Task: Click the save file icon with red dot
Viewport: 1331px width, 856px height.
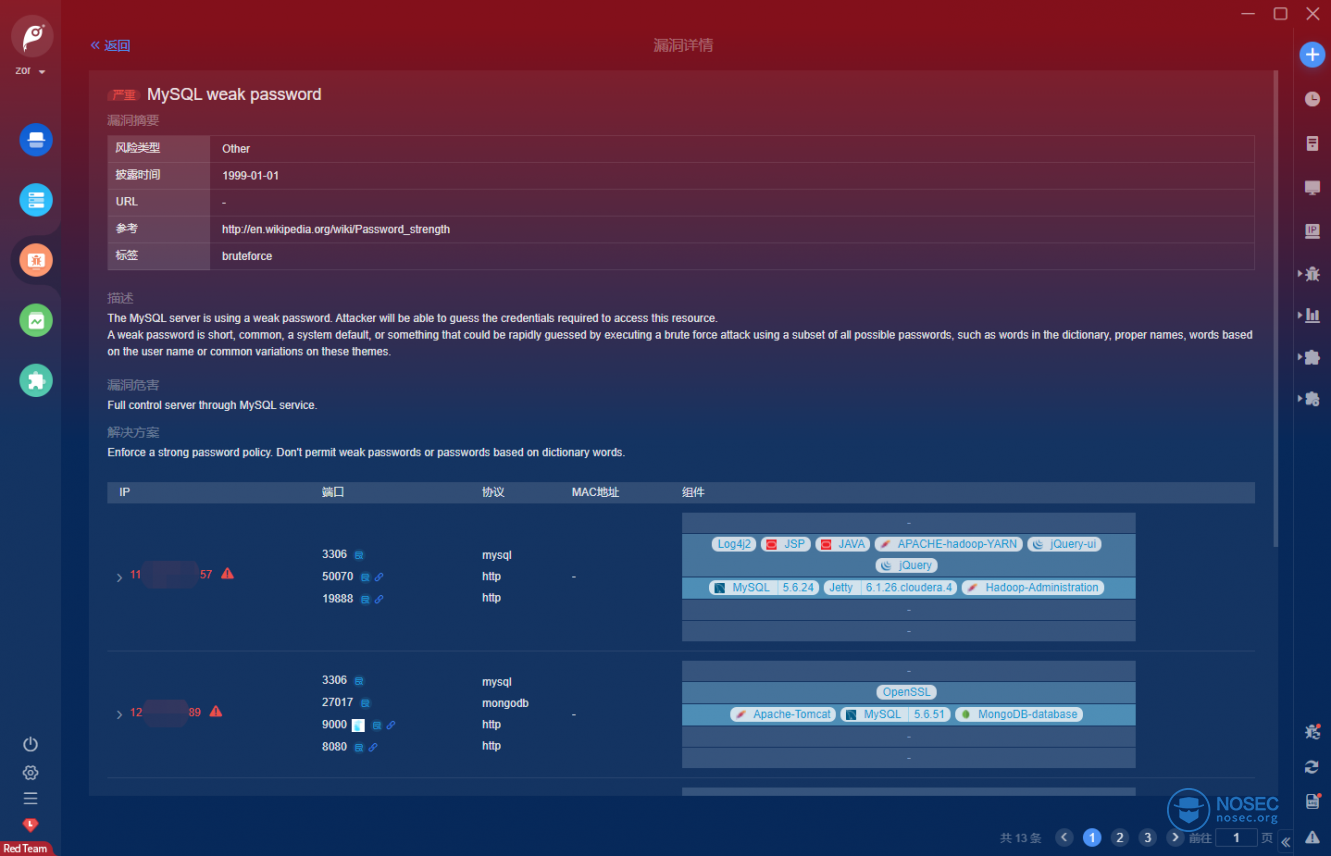Action: coord(1313,801)
